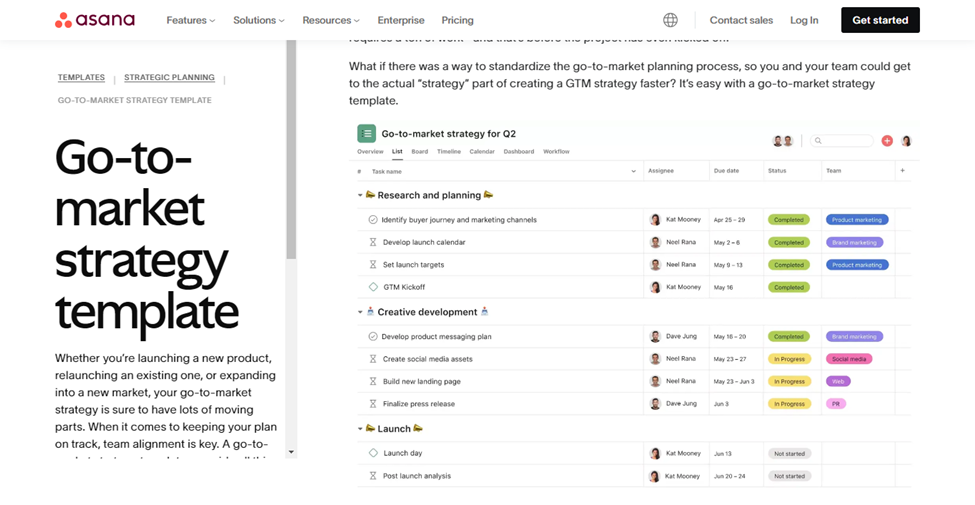This screenshot has height=505, width=975.
Task: Click the search magnifier in project toolbar
Action: (818, 141)
